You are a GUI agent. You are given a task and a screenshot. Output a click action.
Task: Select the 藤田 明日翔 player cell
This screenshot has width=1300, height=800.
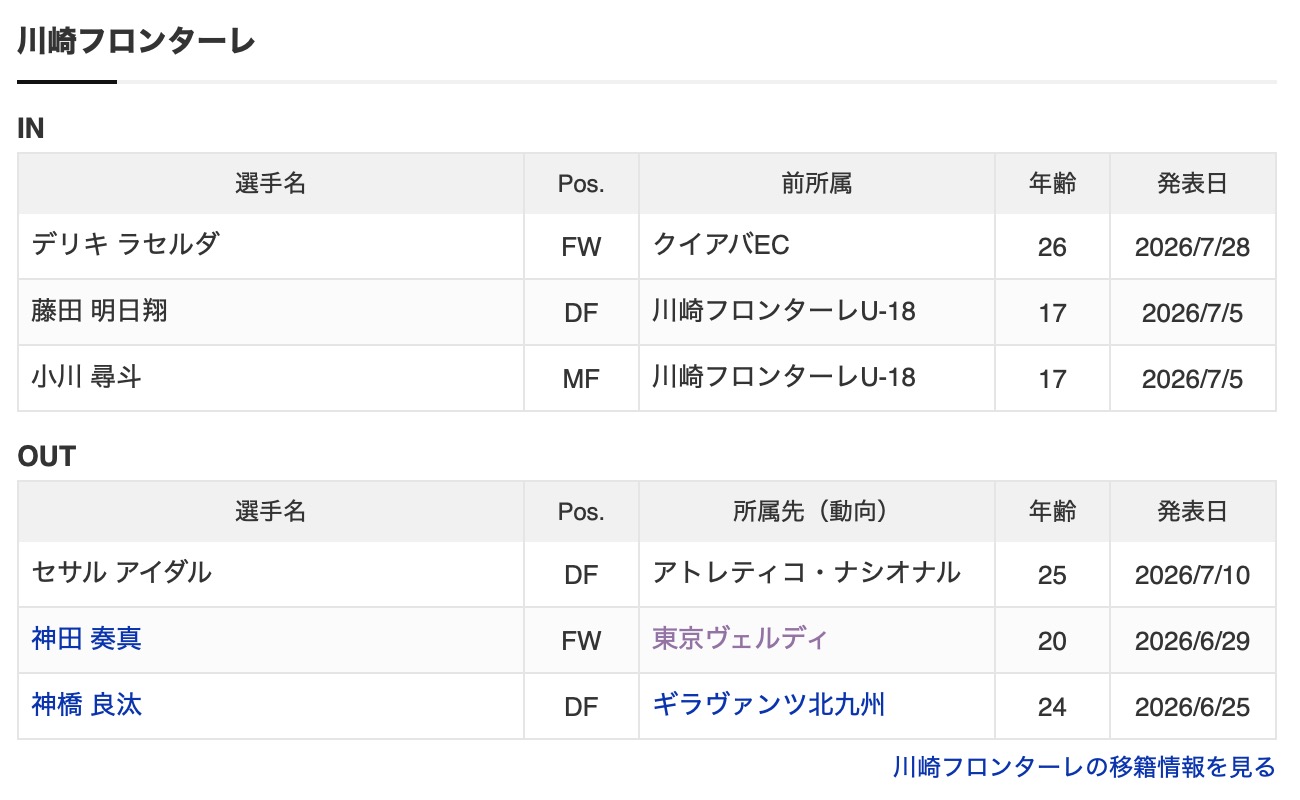tap(271, 312)
